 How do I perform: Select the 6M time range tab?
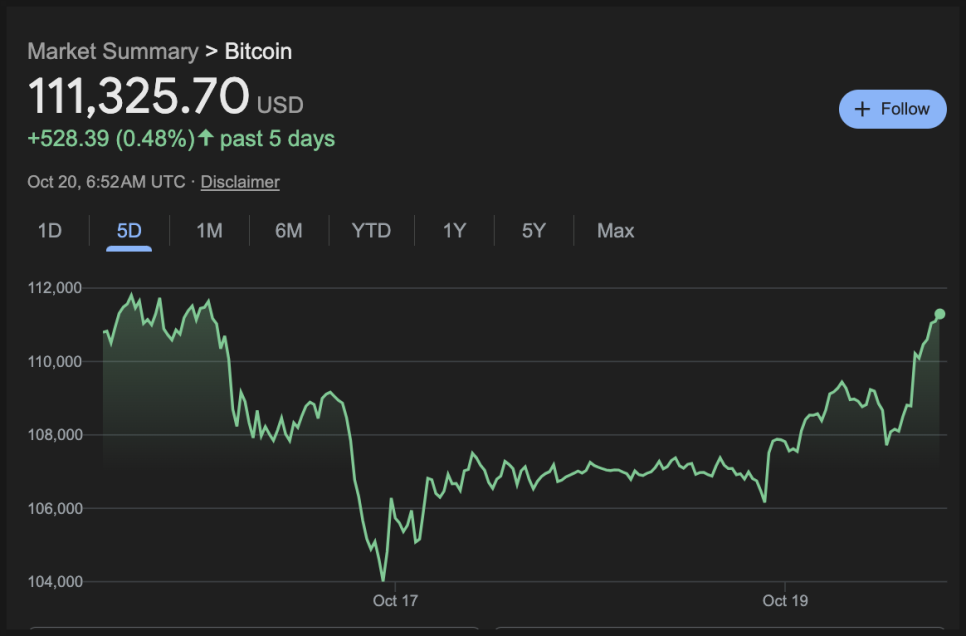(289, 231)
